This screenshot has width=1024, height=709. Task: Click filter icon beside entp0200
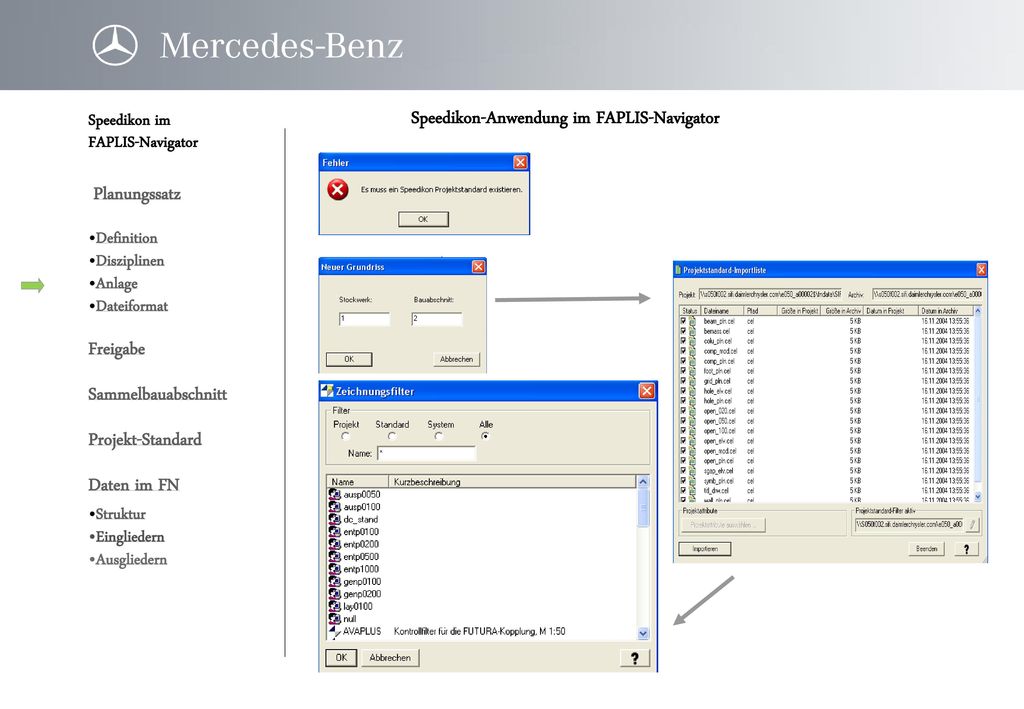tap(334, 544)
